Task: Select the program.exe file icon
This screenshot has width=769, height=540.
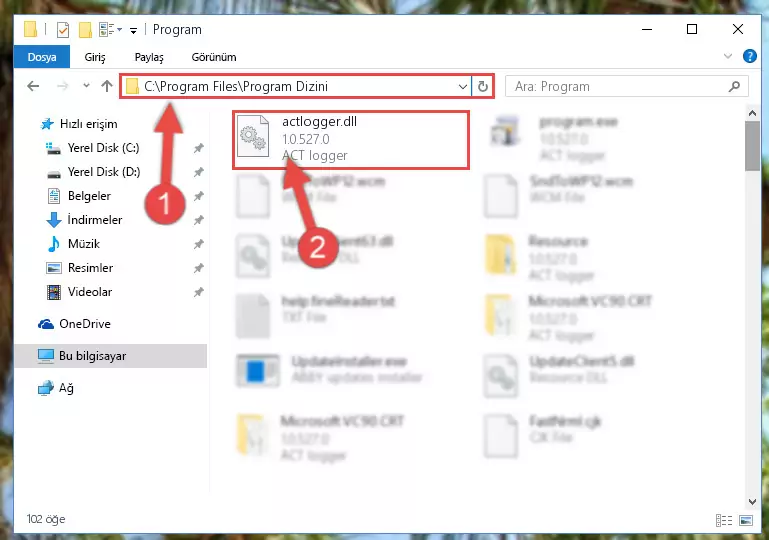Action: 505,131
